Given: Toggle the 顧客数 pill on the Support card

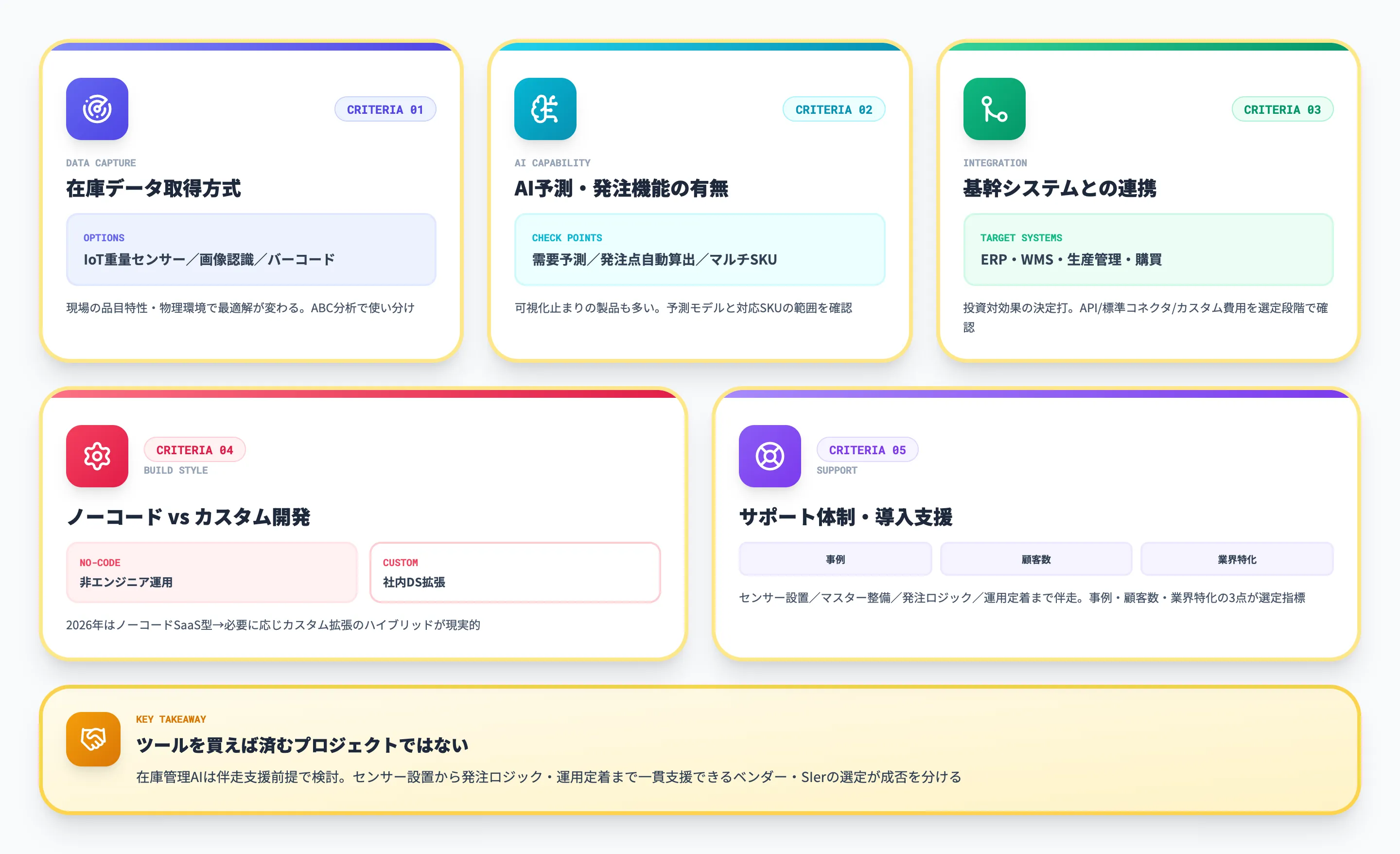Looking at the screenshot, I should (x=1035, y=559).
